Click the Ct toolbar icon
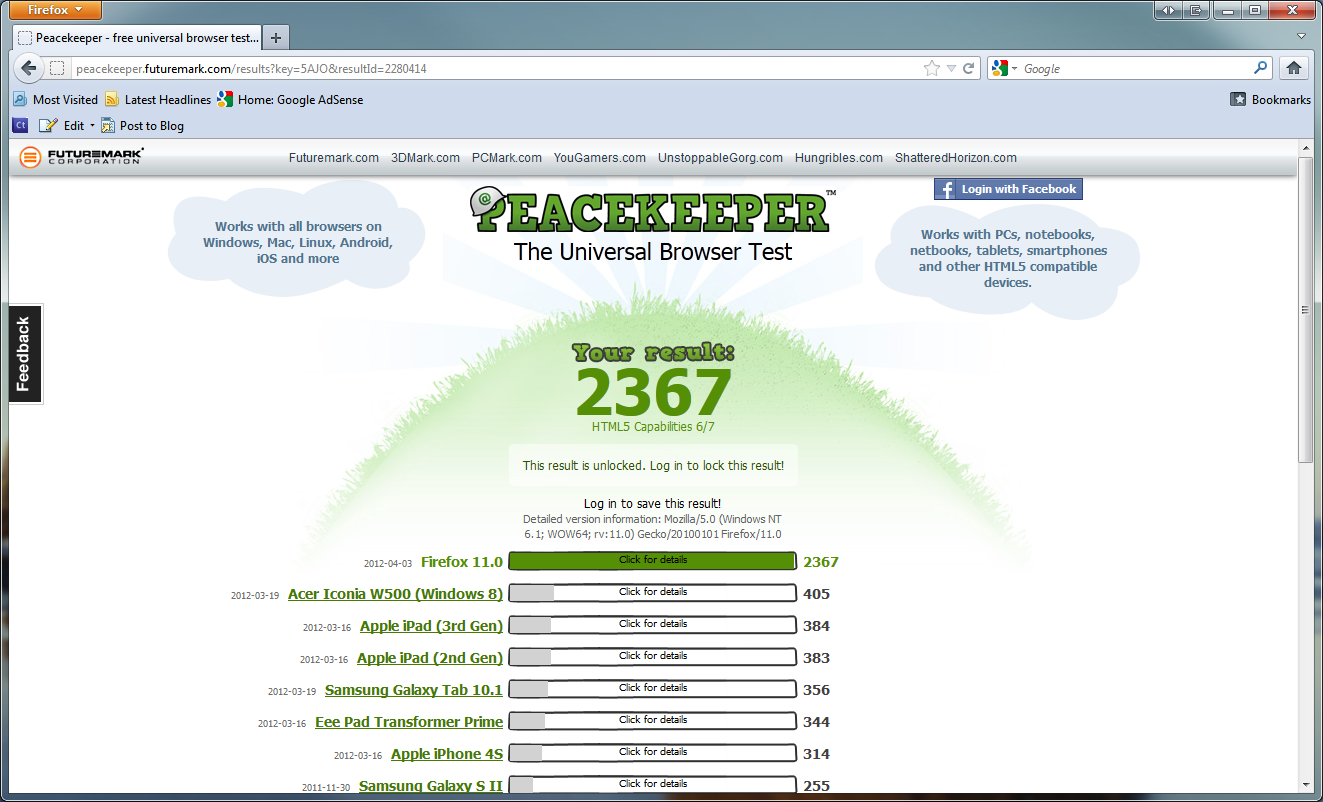The height and width of the screenshot is (802, 1323). (x=20, y=125)
